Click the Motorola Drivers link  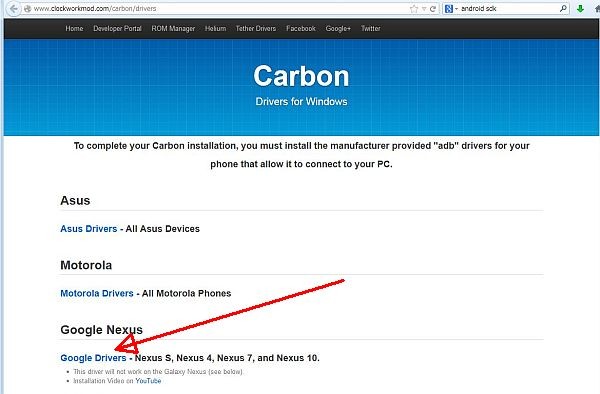97,293
